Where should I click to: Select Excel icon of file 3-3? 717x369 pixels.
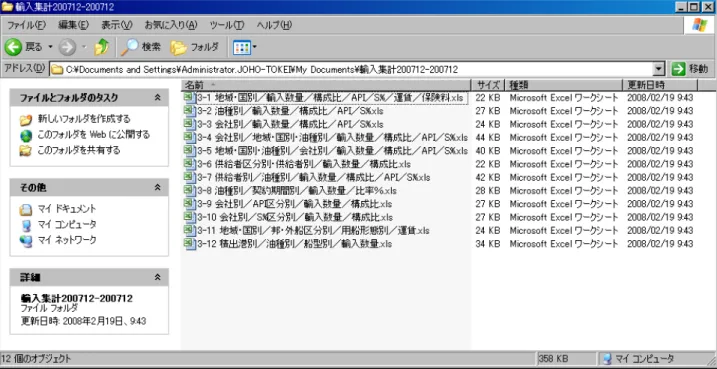point(189,124)
